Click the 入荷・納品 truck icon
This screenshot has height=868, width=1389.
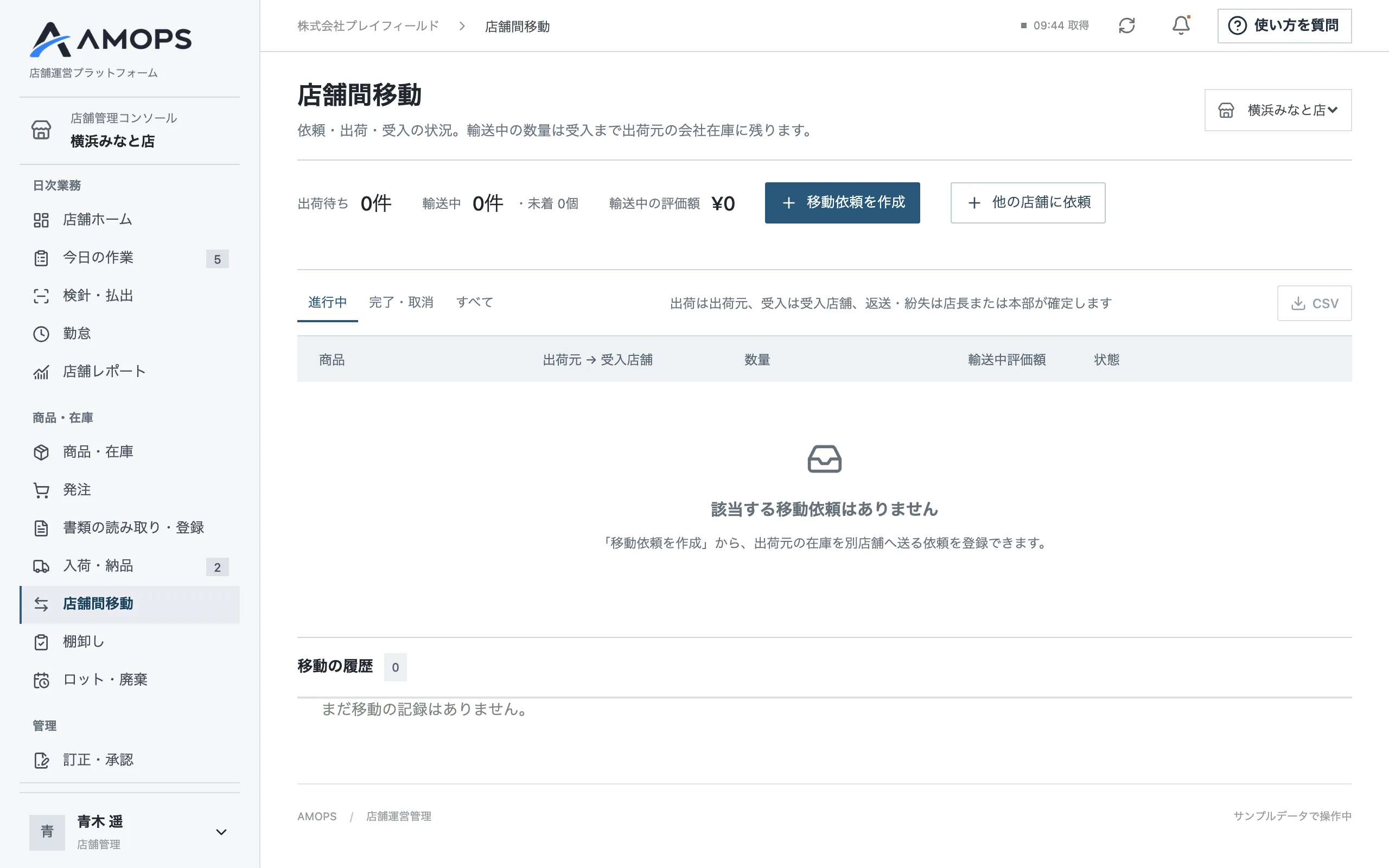point(41,566)
